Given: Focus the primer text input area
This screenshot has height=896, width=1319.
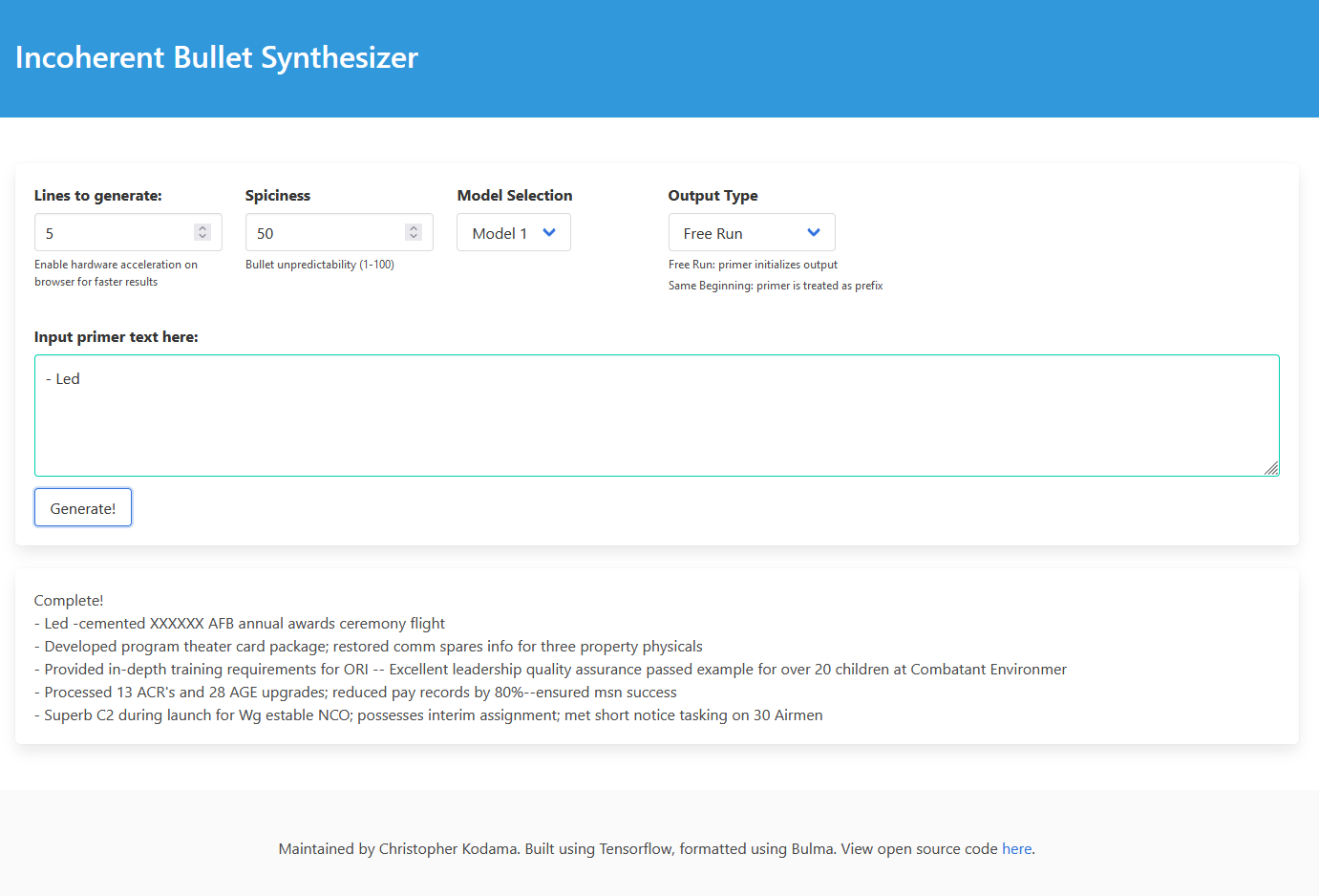Looking at the screenshot, I should pyautogui.click(x=657, y=416).
